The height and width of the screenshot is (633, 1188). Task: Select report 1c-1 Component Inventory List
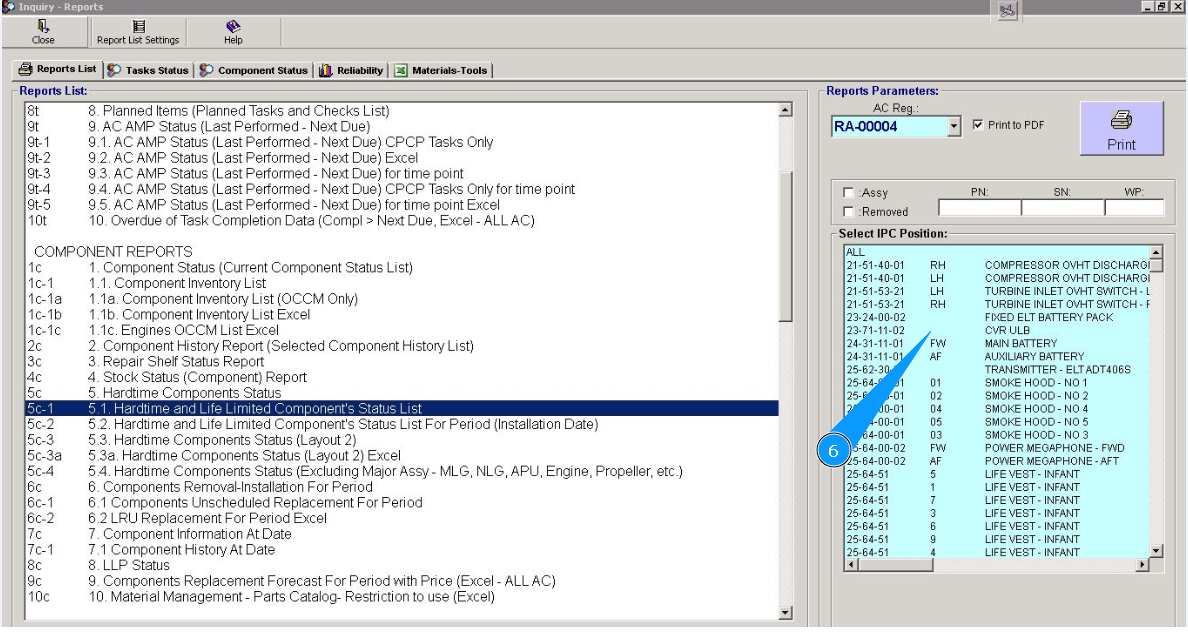402,284
